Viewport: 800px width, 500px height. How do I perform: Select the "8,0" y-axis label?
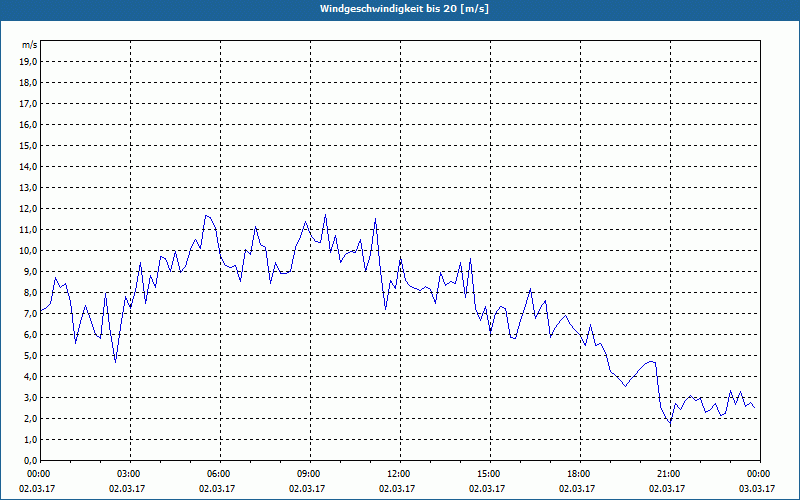(x=30, y=292)
